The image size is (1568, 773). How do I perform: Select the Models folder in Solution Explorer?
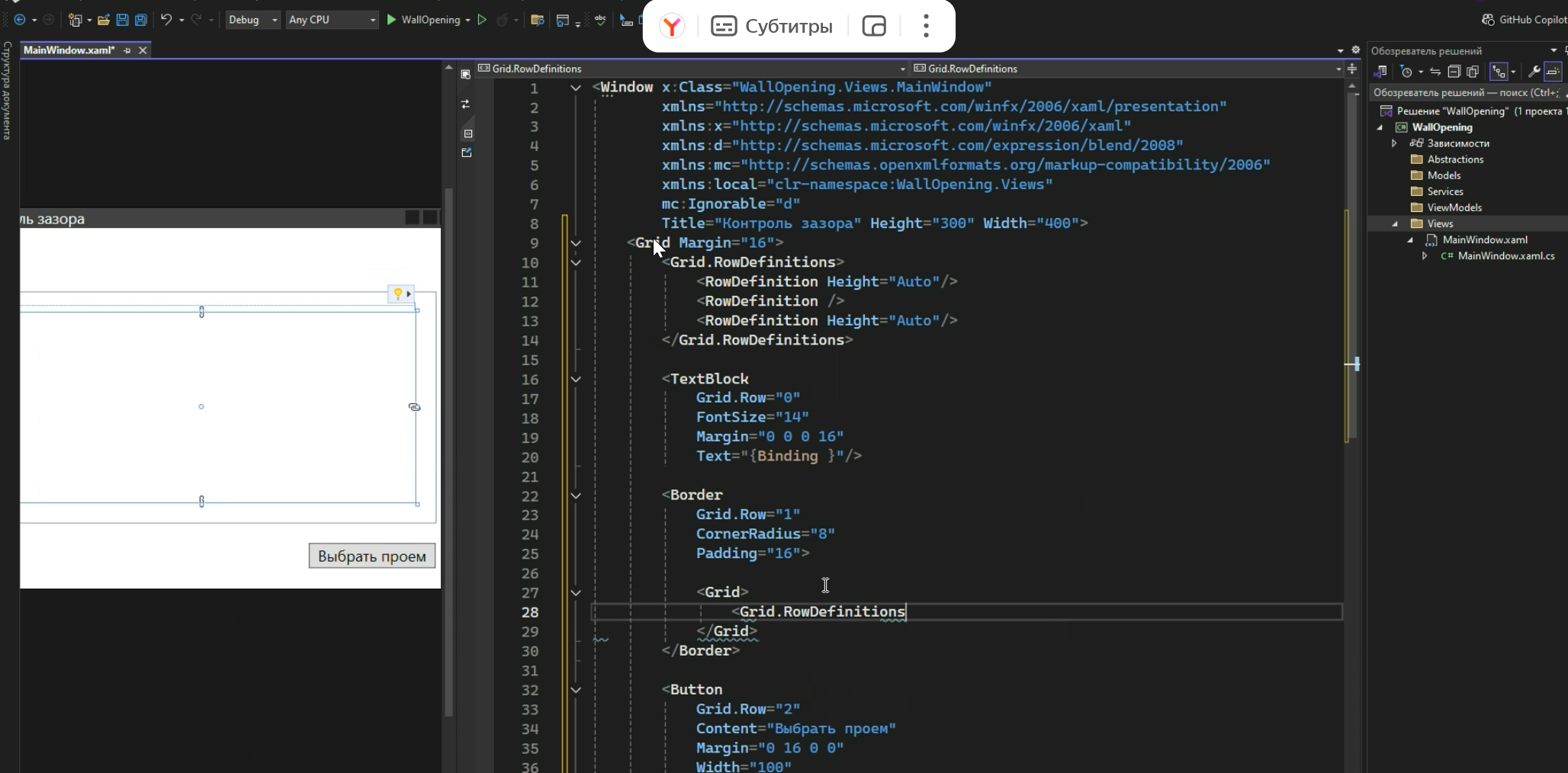pyautogui.click(x=1444, y=175)
